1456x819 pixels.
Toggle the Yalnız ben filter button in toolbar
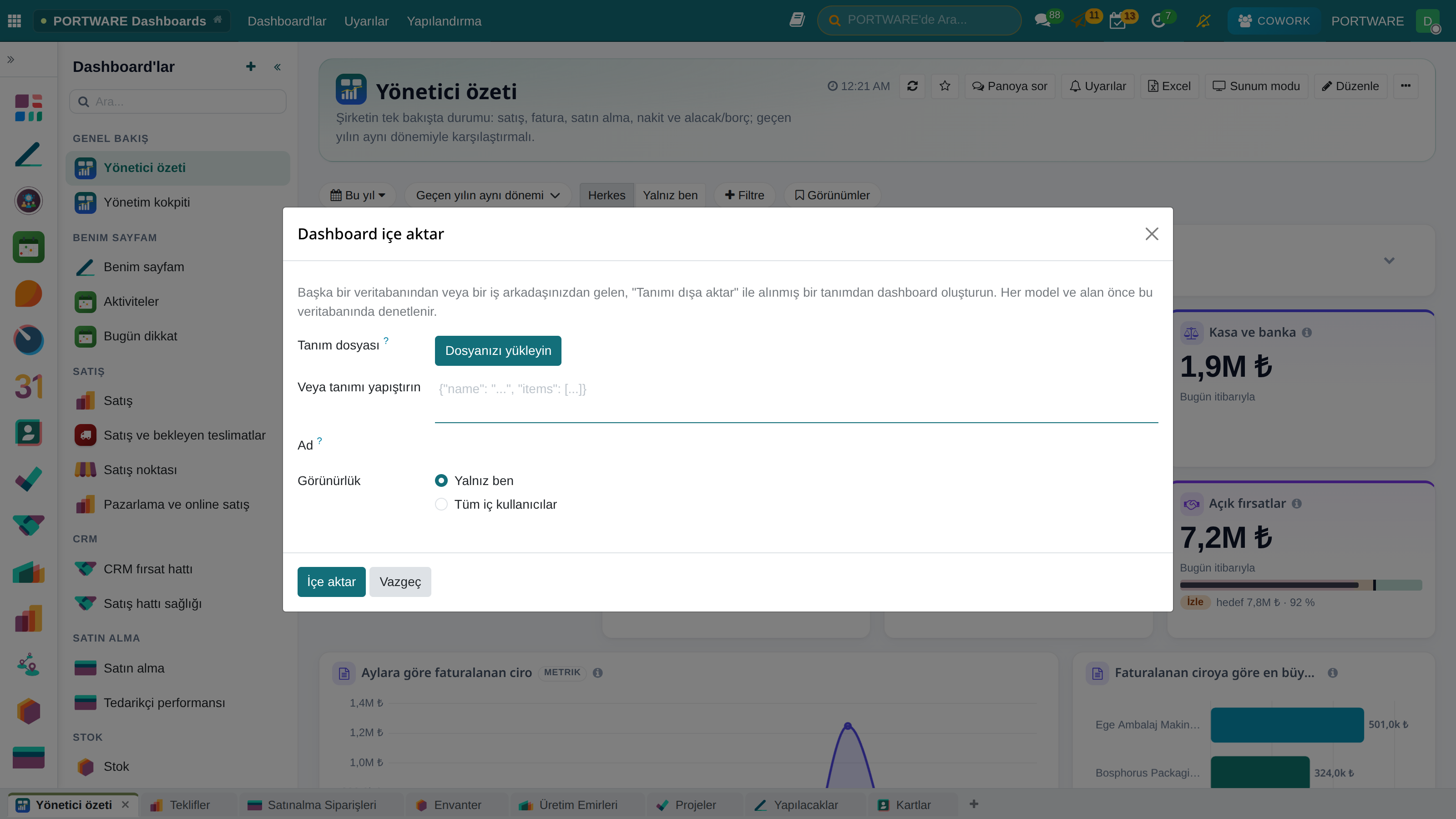[670, 196]
